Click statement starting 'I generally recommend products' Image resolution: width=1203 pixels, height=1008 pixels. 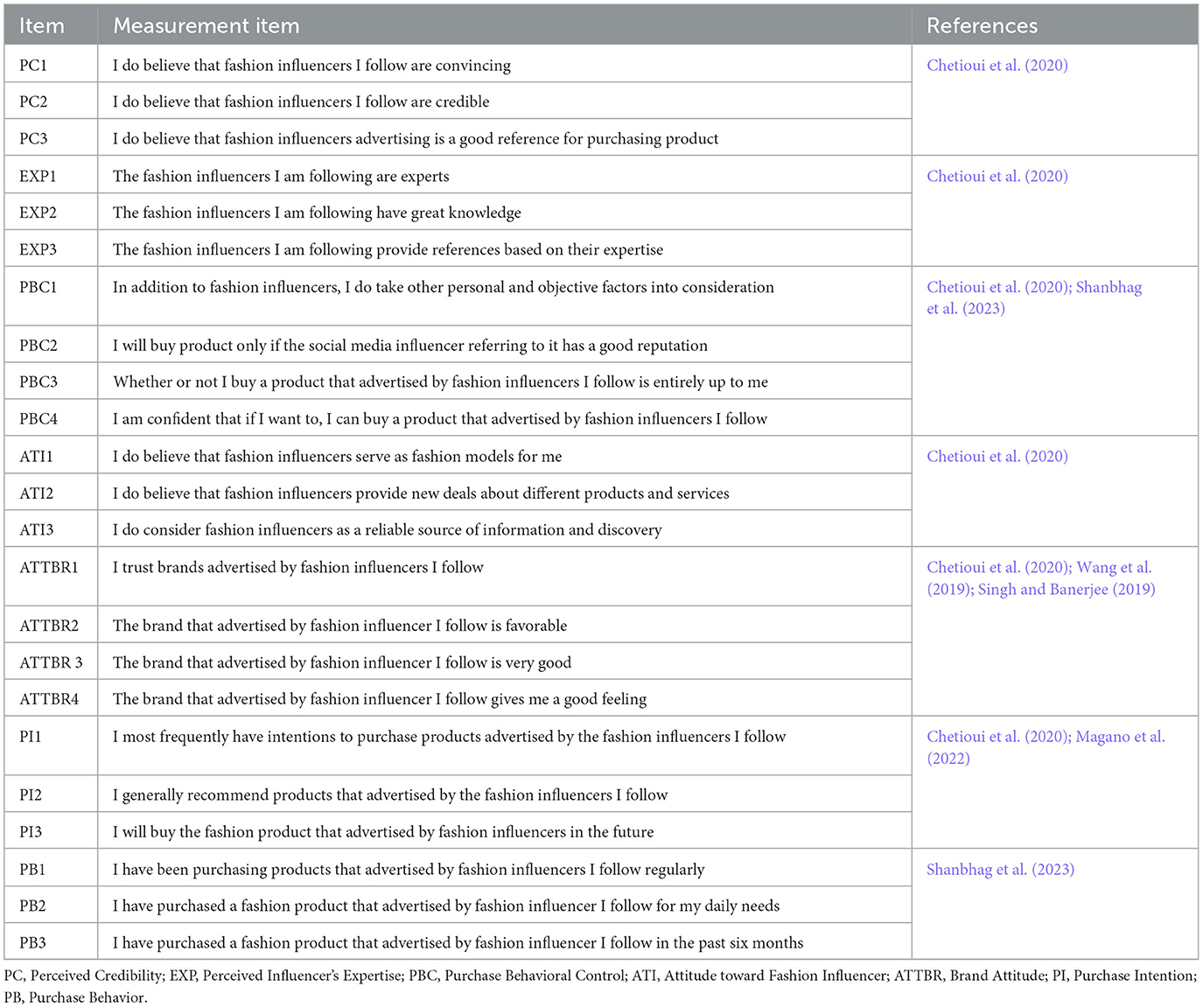point(390,796)
